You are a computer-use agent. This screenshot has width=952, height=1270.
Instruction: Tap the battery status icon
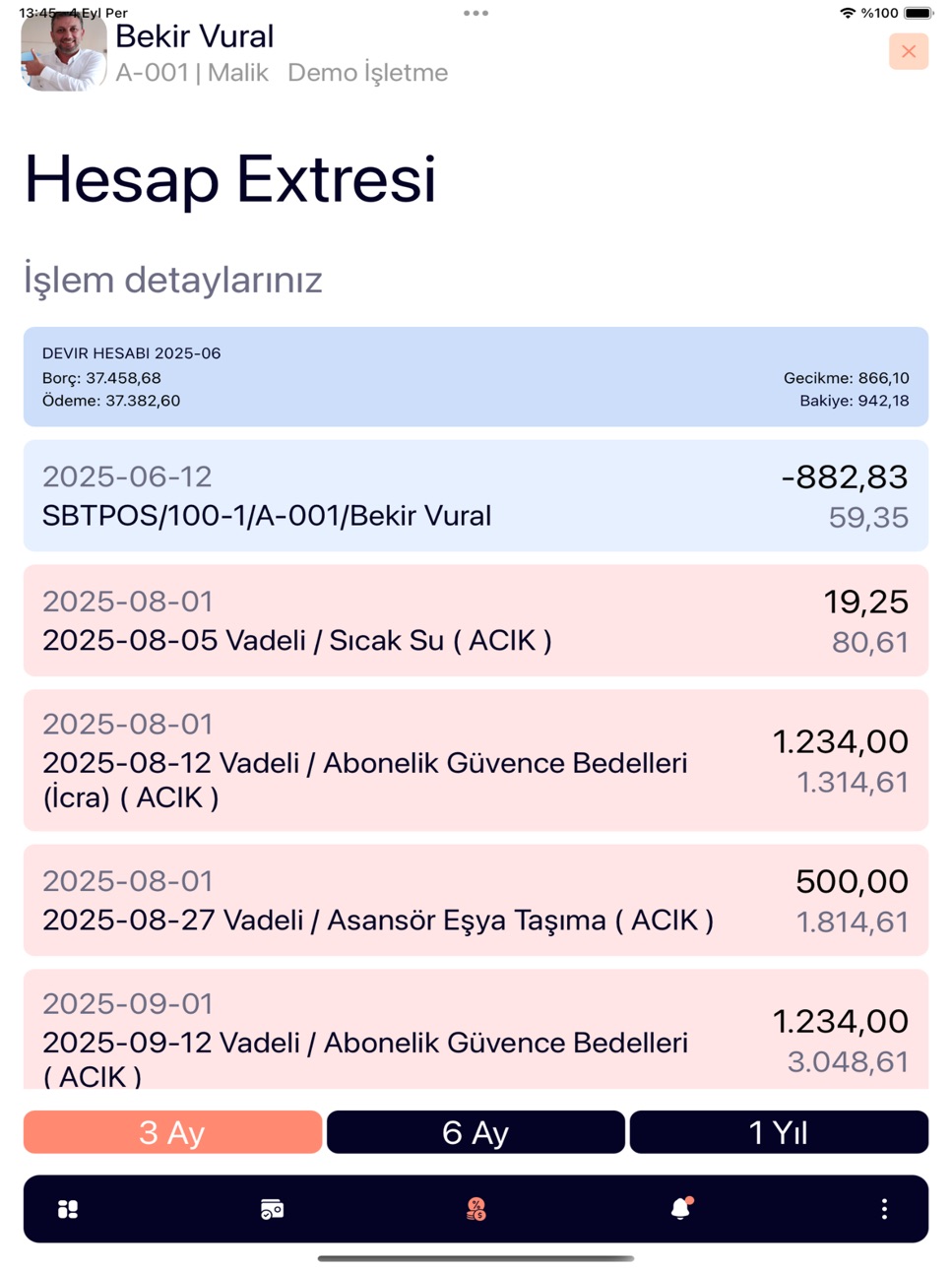tap(918, 13)
